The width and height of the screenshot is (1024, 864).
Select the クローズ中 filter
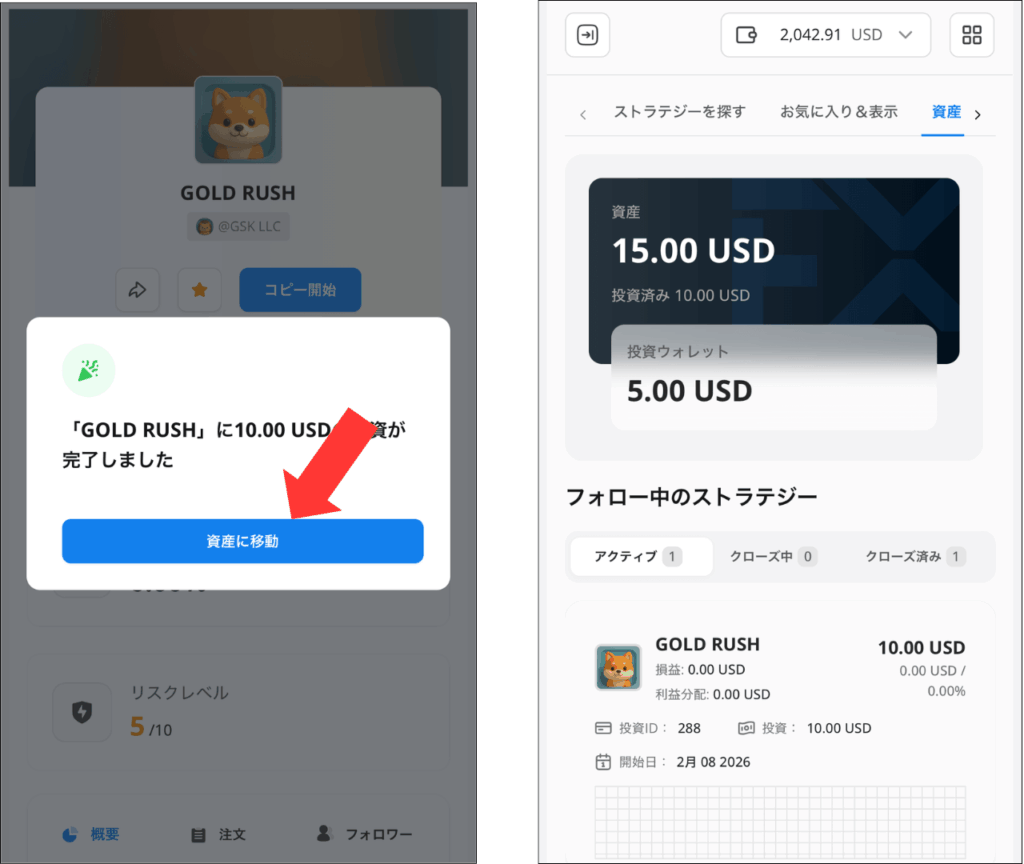773,556
